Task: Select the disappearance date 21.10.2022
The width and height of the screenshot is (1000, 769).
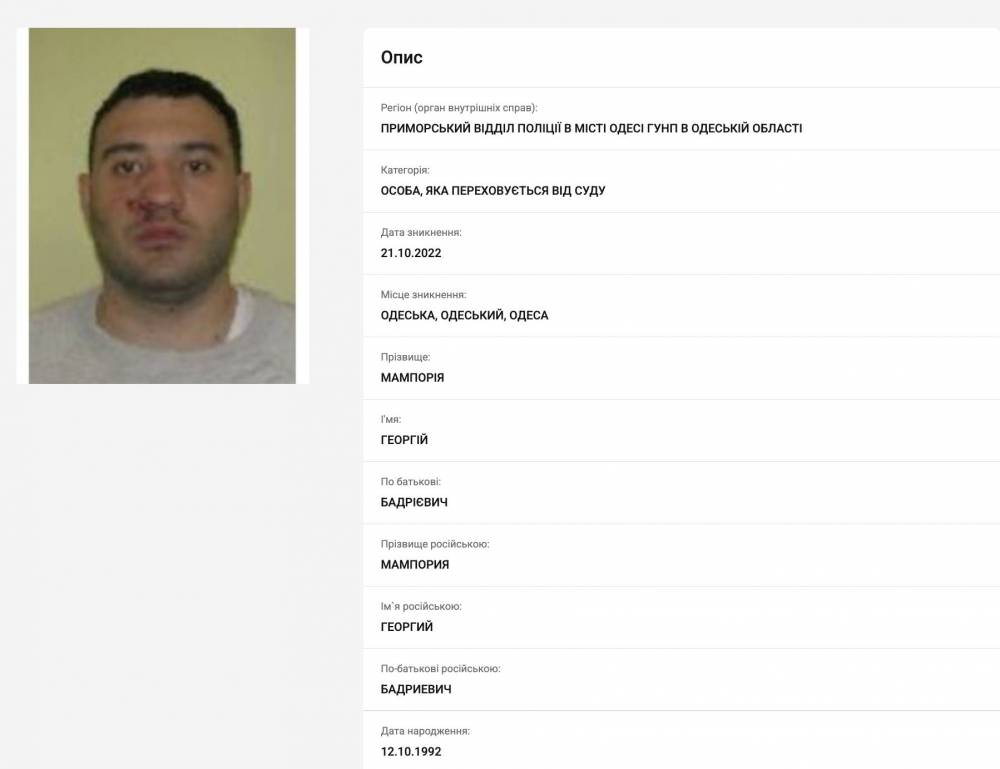Action: click(x=411, y=253)
